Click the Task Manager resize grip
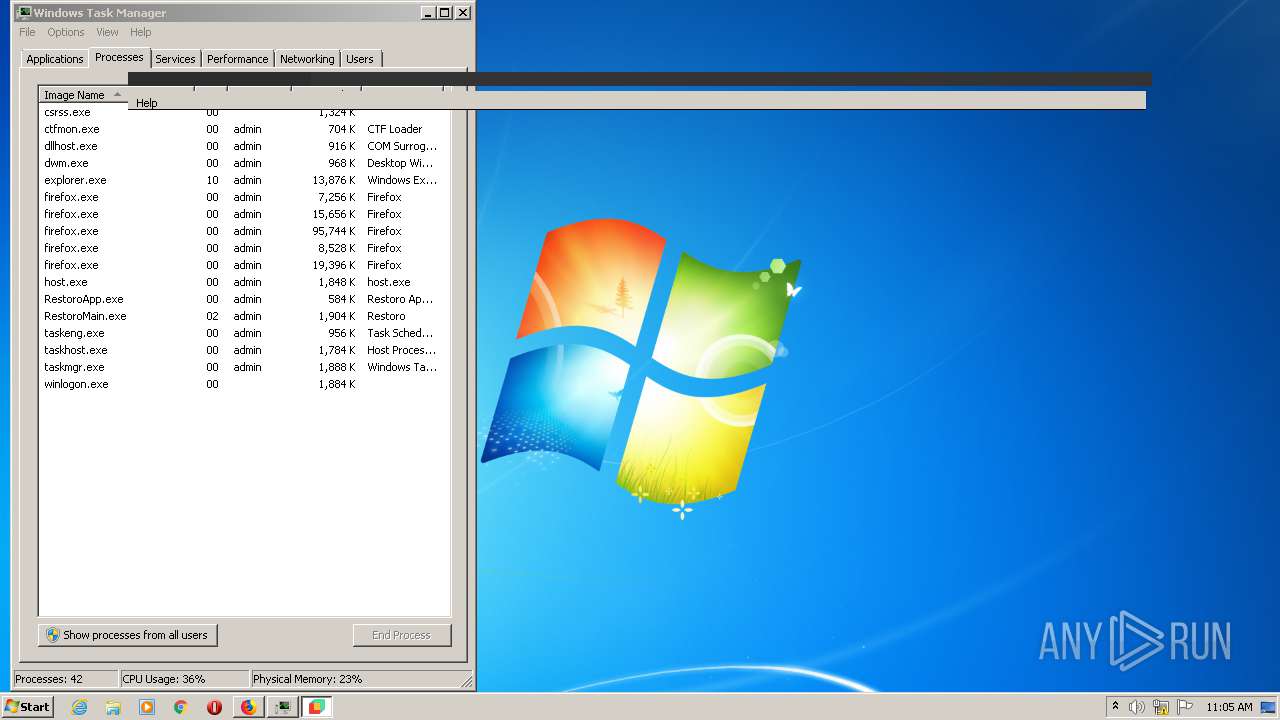The height and width of the screenshot is (720, 1280). click(466, 681)
